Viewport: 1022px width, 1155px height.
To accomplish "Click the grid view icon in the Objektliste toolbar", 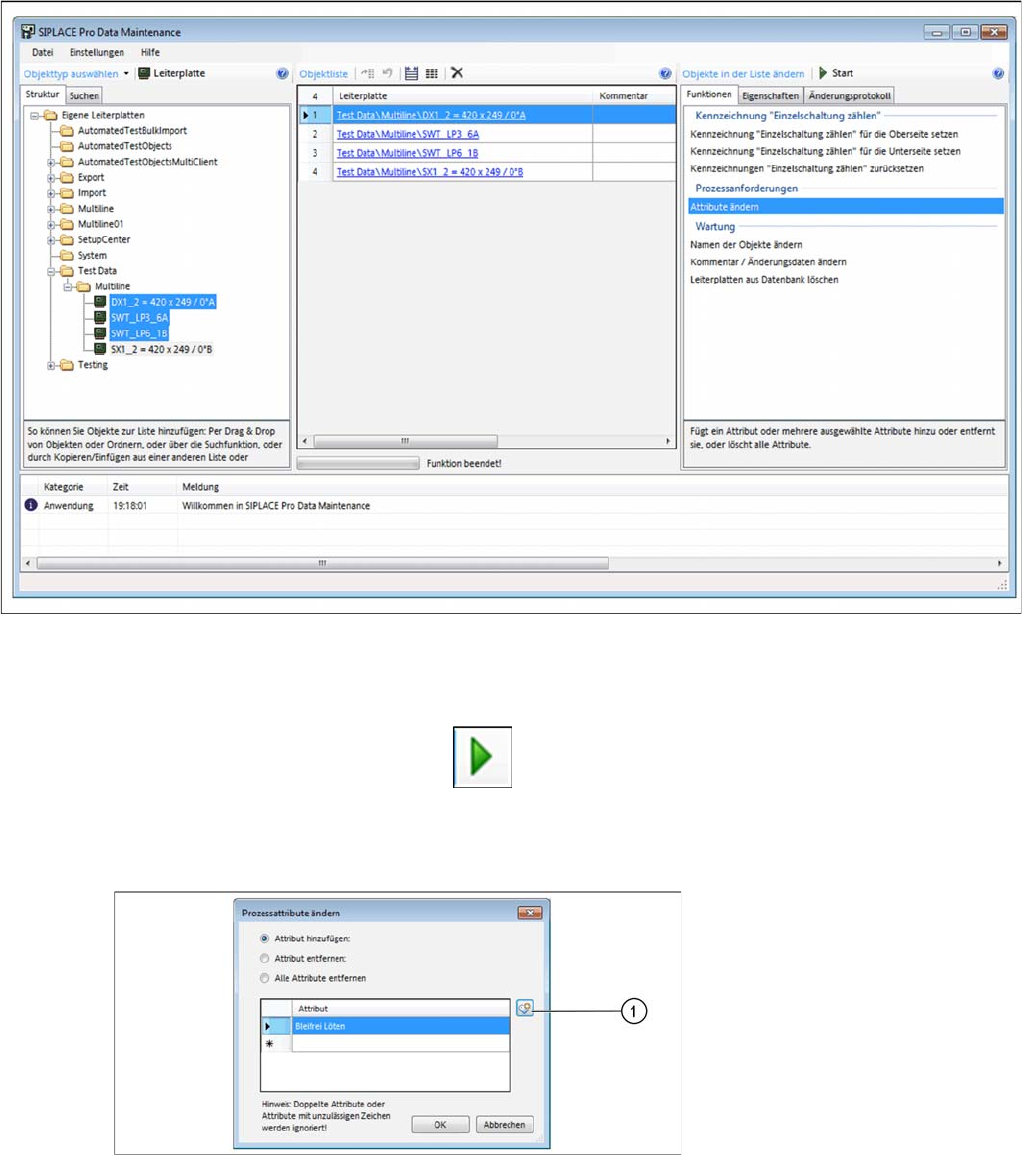I will point(432,73).
